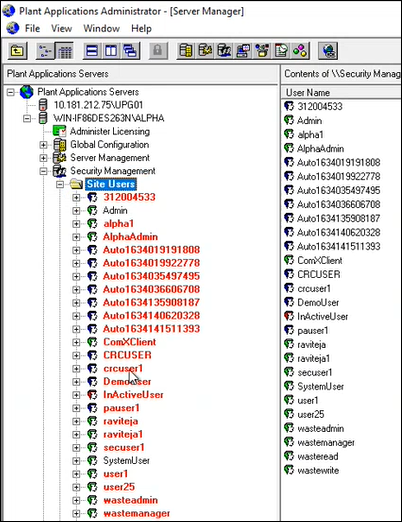Image resolution: width=402 pixels, height=522 pixels.
Task: Open the View menu
Action: click(61, 29)
